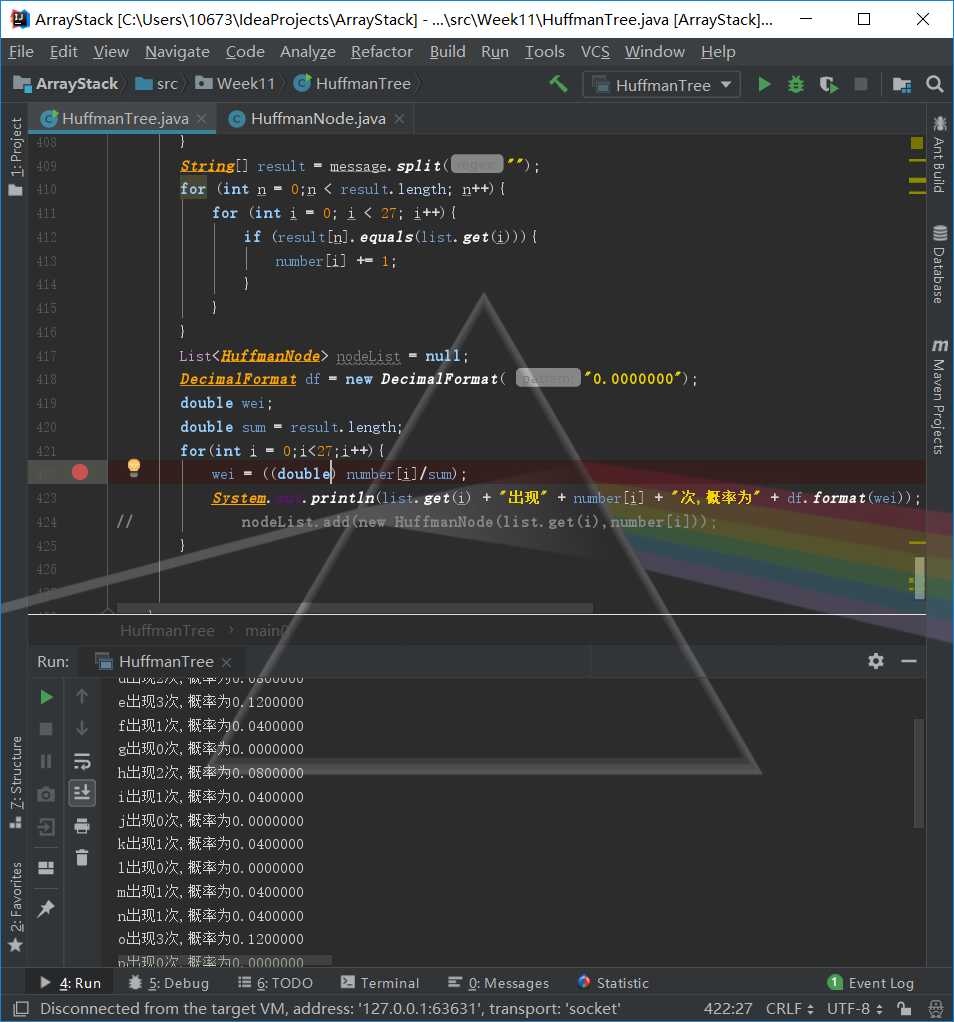Click the Search Everywhere magnifier
The image size is (954, 1022).
point(934,84)
